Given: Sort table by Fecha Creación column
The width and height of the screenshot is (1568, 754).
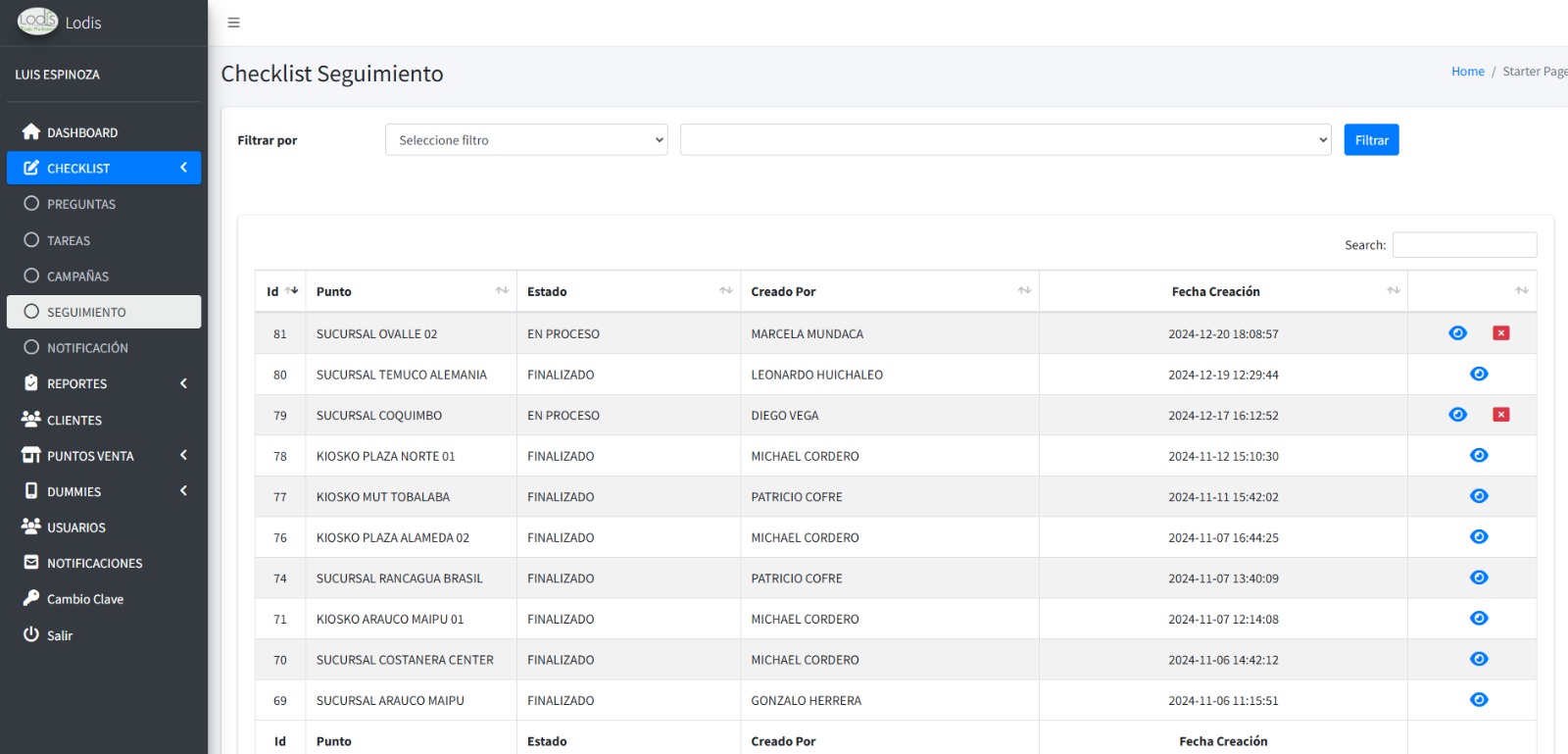Looking at the screenshot, I should [x=1223, y=291].
